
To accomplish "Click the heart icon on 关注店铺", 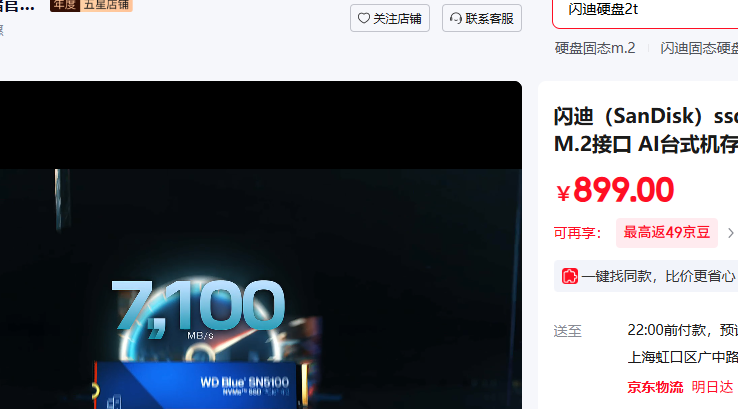I will click(364, 18).
